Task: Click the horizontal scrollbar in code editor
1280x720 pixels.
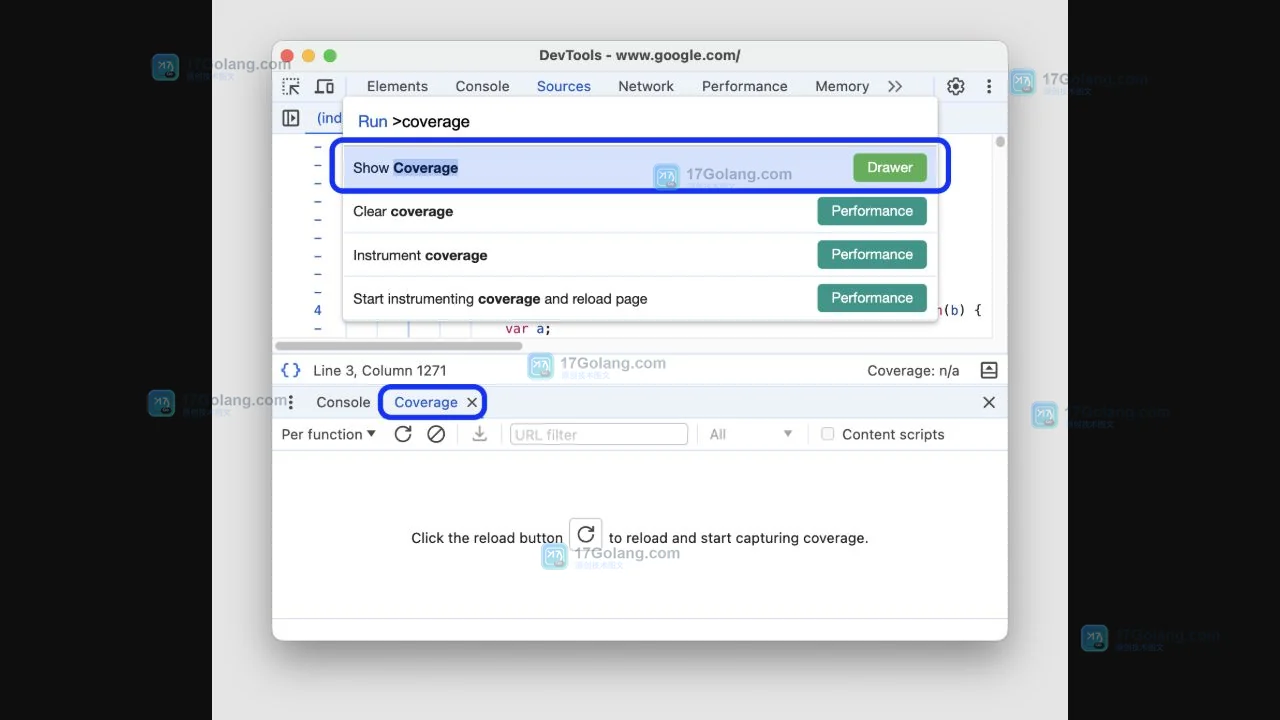Action: point(398,346)
